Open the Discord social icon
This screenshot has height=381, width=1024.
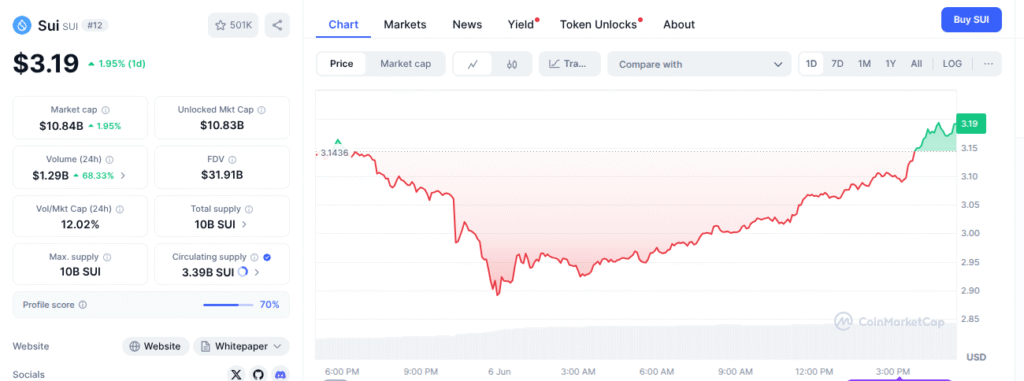click(x=280, y=374)
